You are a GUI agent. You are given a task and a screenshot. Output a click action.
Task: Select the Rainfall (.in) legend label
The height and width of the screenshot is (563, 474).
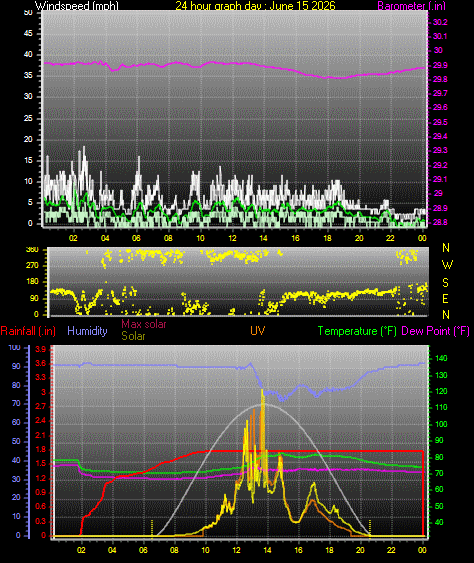click(x=28, y=331)
